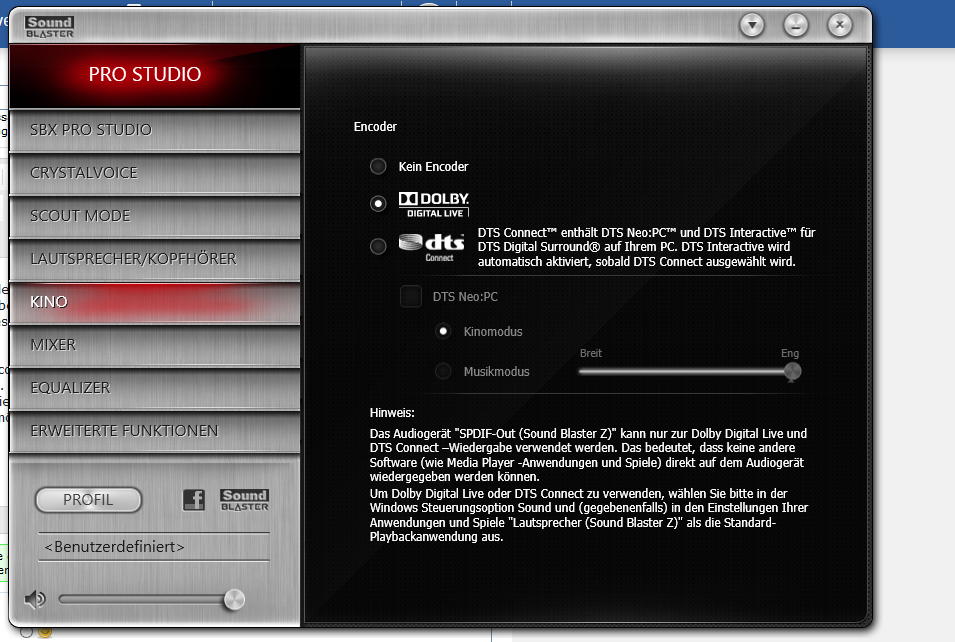The height and width of the screenshot is (642, 955).
Task: Click the DTS Connect logo
Action: coord(431,247)
